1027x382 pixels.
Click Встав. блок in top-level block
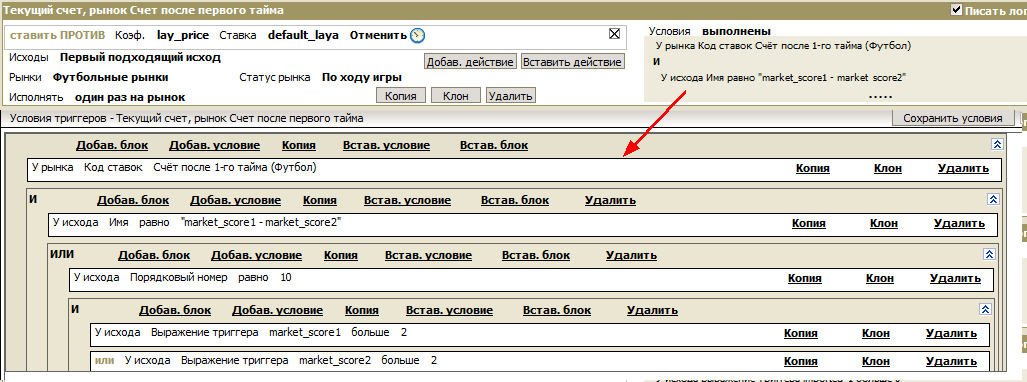[494, 145]
